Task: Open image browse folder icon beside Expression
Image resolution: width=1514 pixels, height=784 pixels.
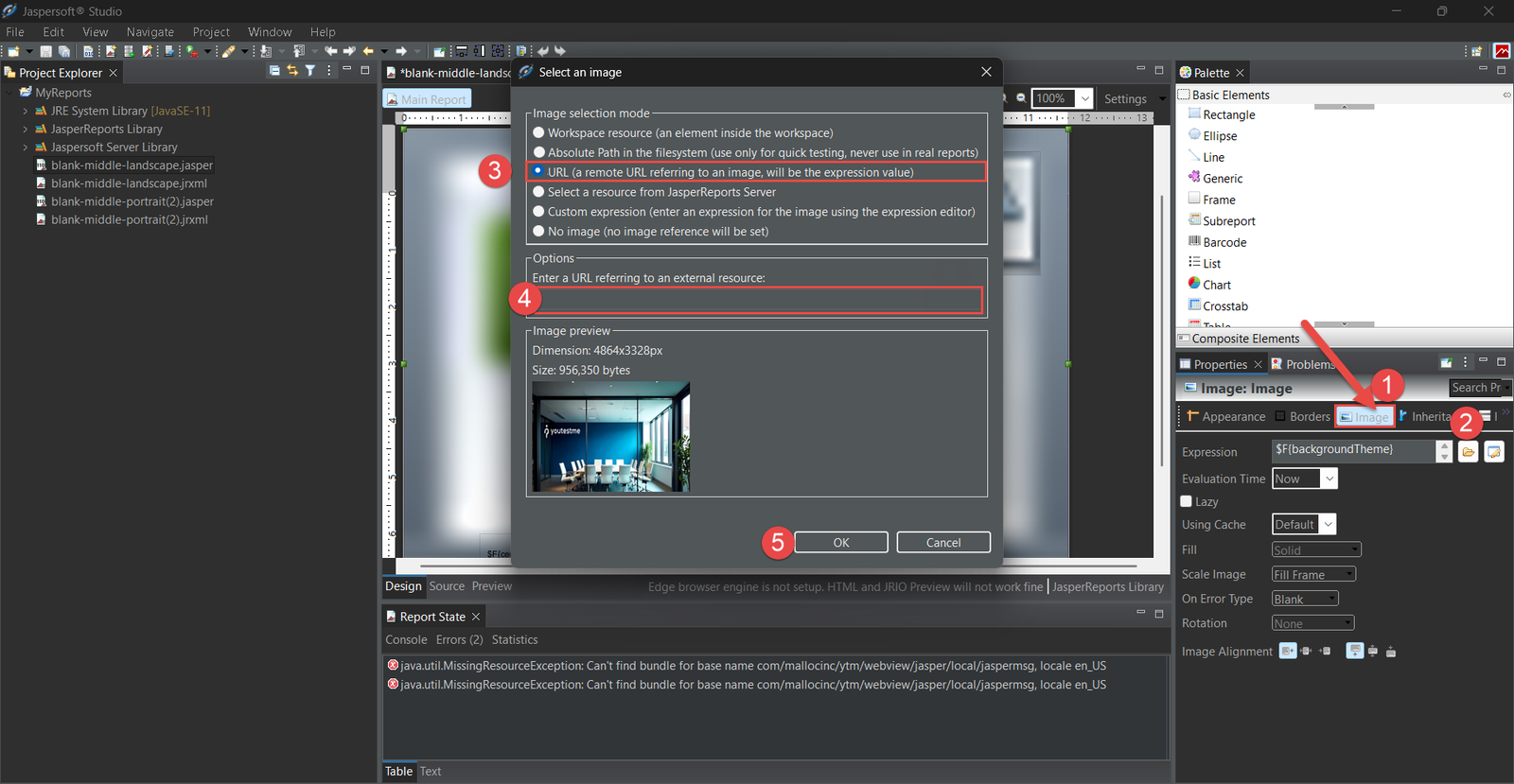Action: 1468,452
